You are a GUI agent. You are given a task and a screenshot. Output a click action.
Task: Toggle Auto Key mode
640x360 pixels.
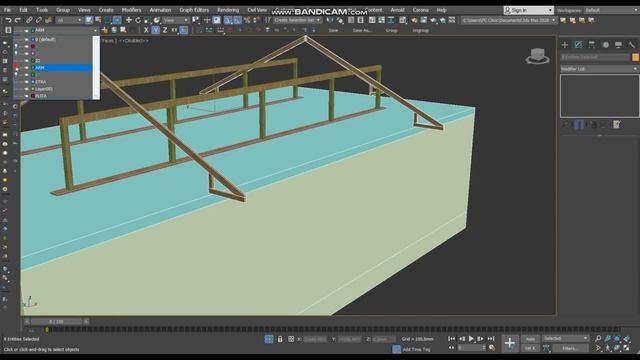click(x=530, y=339)
